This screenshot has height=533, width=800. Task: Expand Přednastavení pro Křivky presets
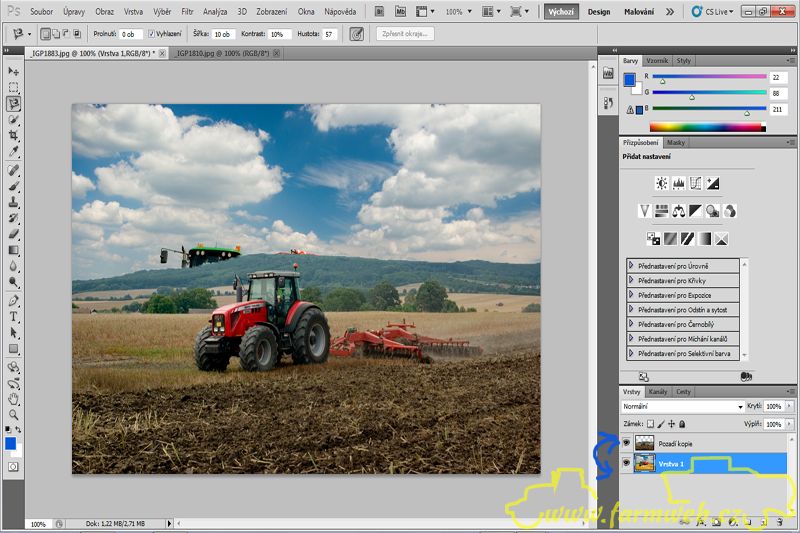click(632, 281)
